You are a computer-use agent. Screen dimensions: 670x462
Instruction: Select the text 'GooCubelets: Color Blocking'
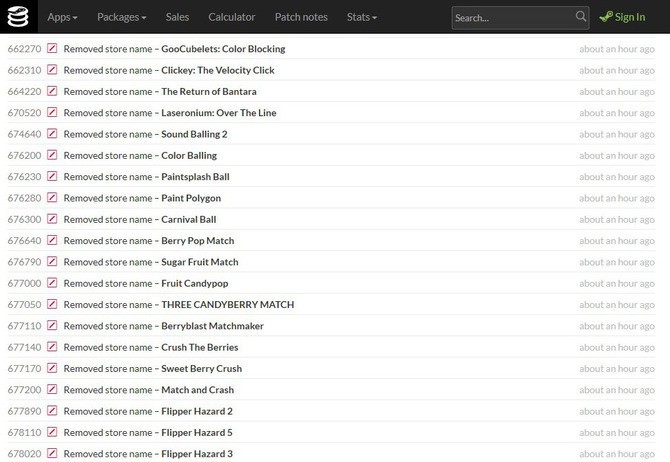click(223, 49)
